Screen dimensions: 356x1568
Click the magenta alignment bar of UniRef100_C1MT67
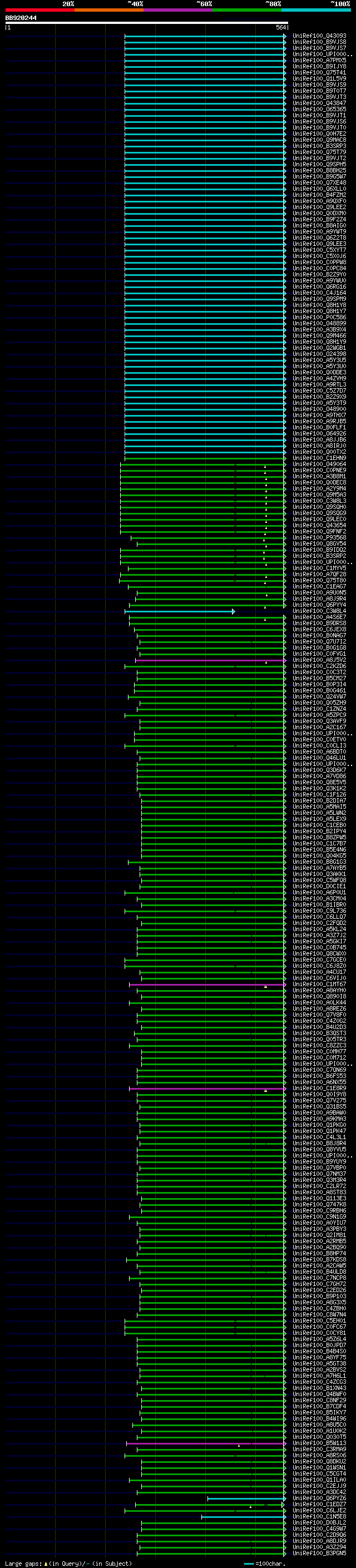point(207,985)
